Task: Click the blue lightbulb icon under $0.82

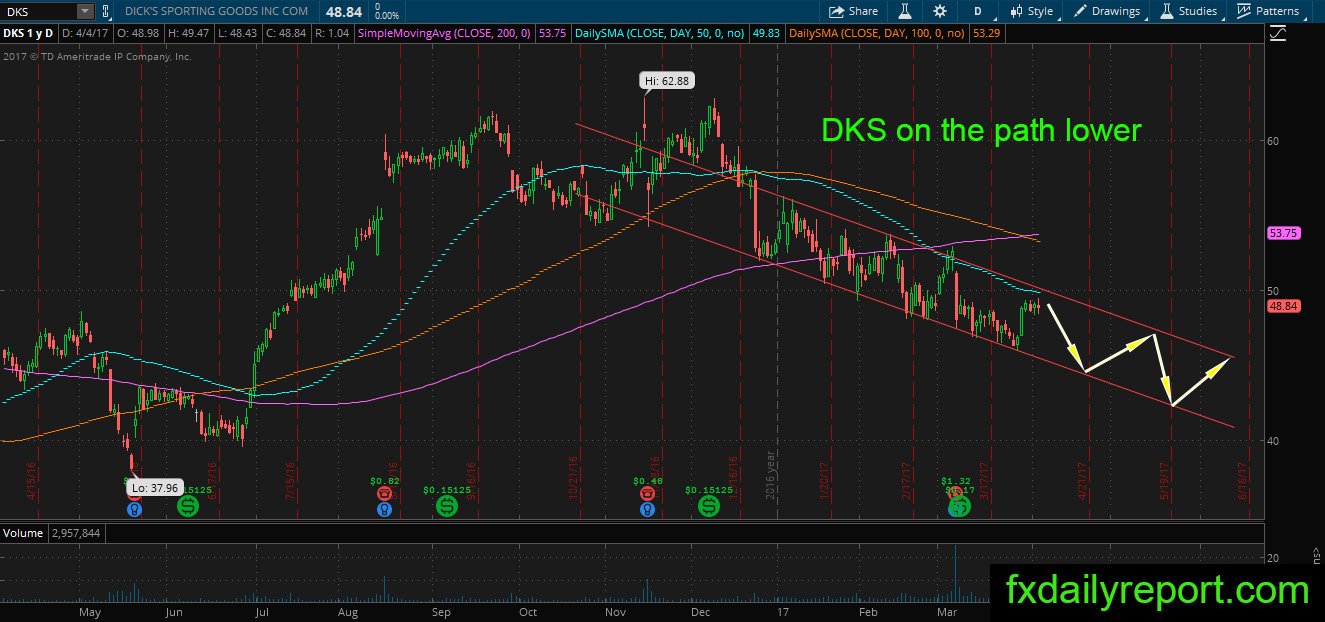Action: 384,509
